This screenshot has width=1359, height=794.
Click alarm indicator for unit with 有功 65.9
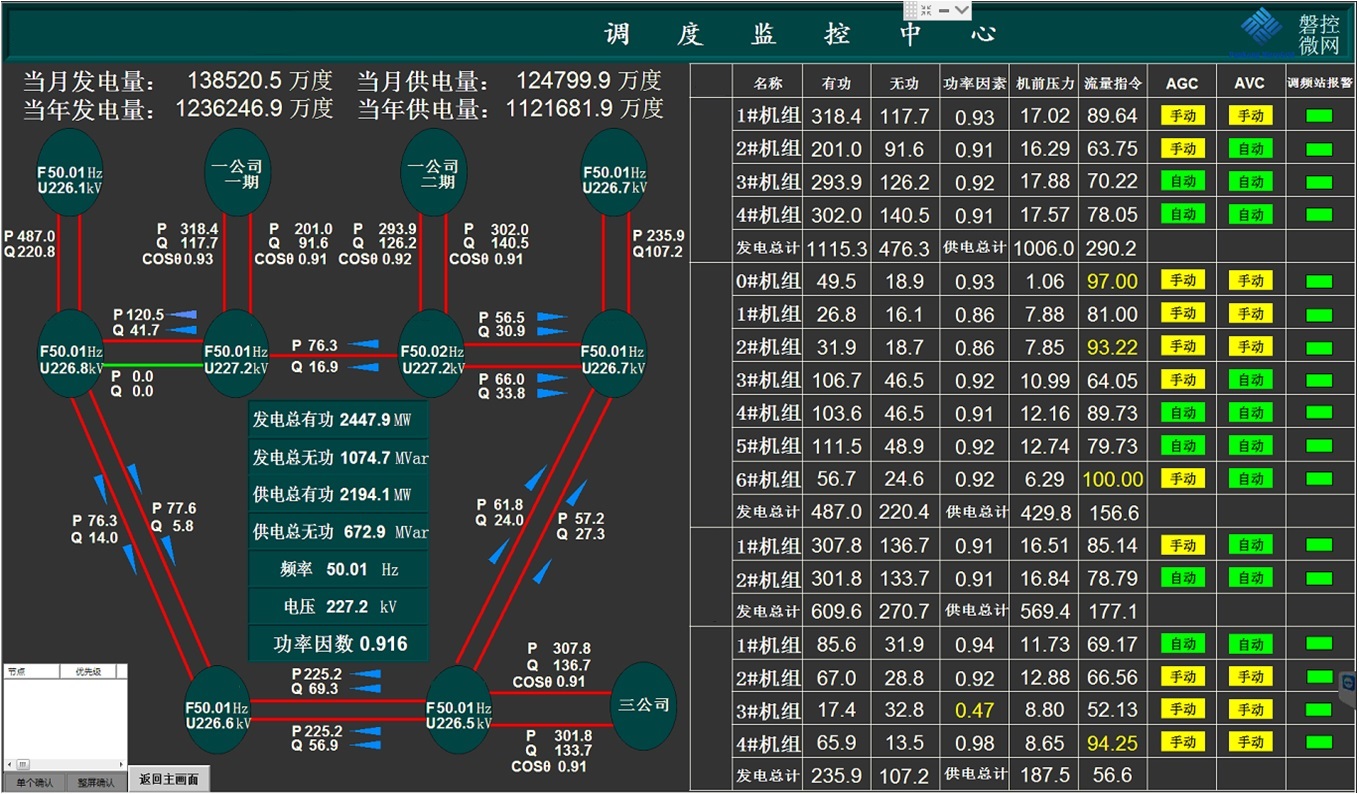coord(1319,742)
